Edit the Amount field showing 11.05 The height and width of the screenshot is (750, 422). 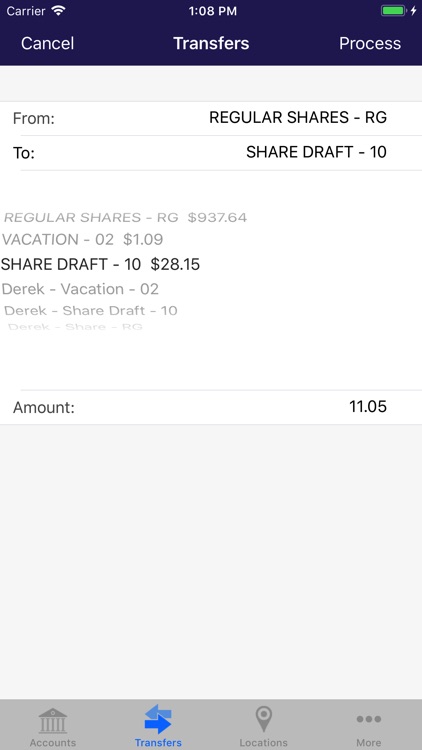tap(211, 407)
